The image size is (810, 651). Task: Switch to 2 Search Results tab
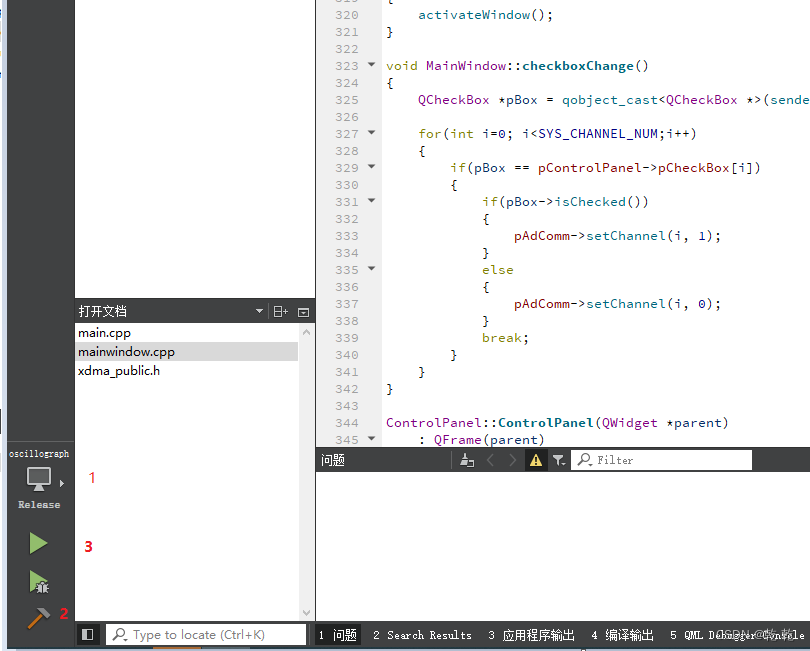[422, 635]
